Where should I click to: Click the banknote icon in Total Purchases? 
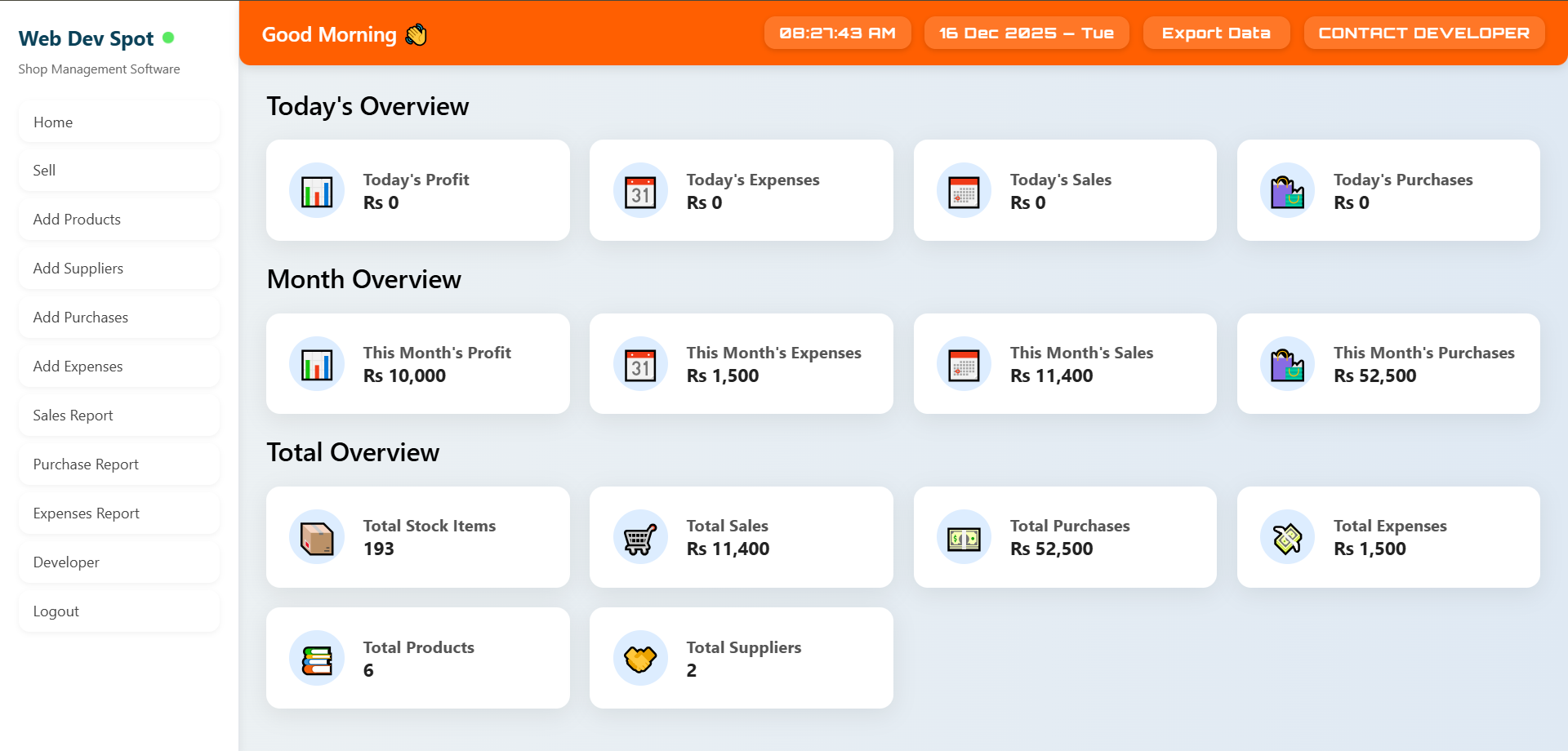(964, 538)
